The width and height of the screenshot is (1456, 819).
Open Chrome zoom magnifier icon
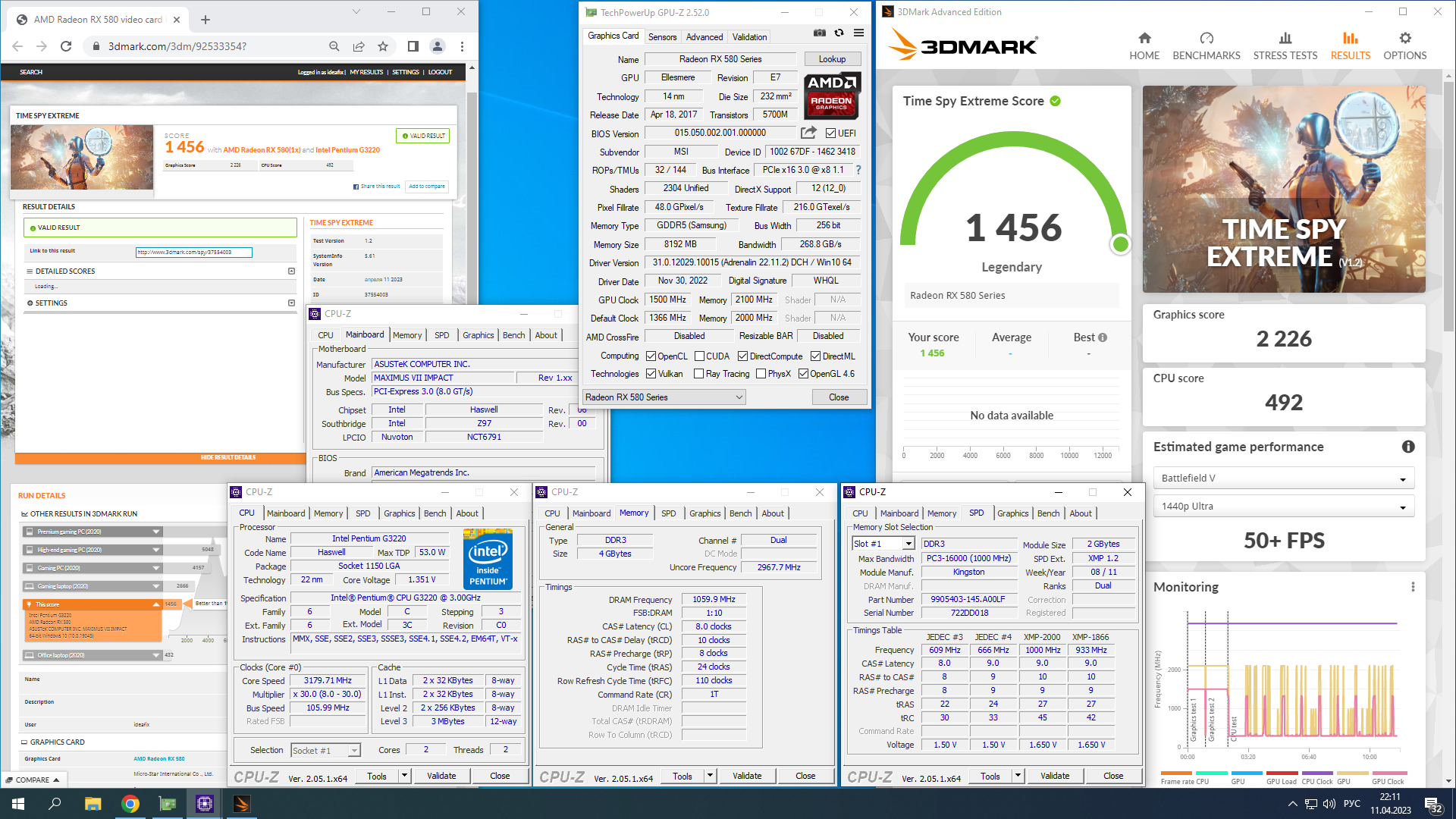334,46
